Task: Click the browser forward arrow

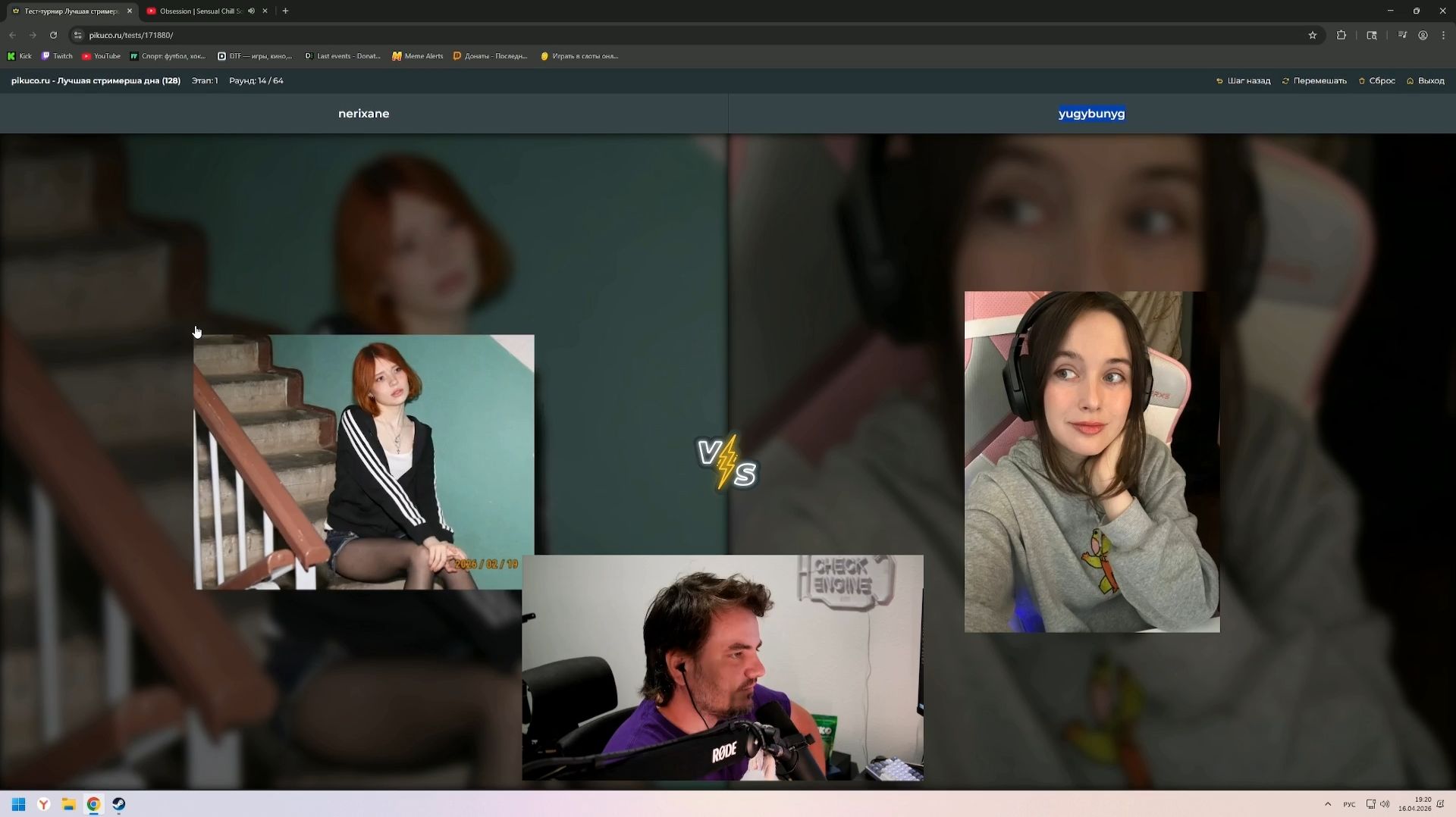Action: pyautogui.click(x=33, y=35)
